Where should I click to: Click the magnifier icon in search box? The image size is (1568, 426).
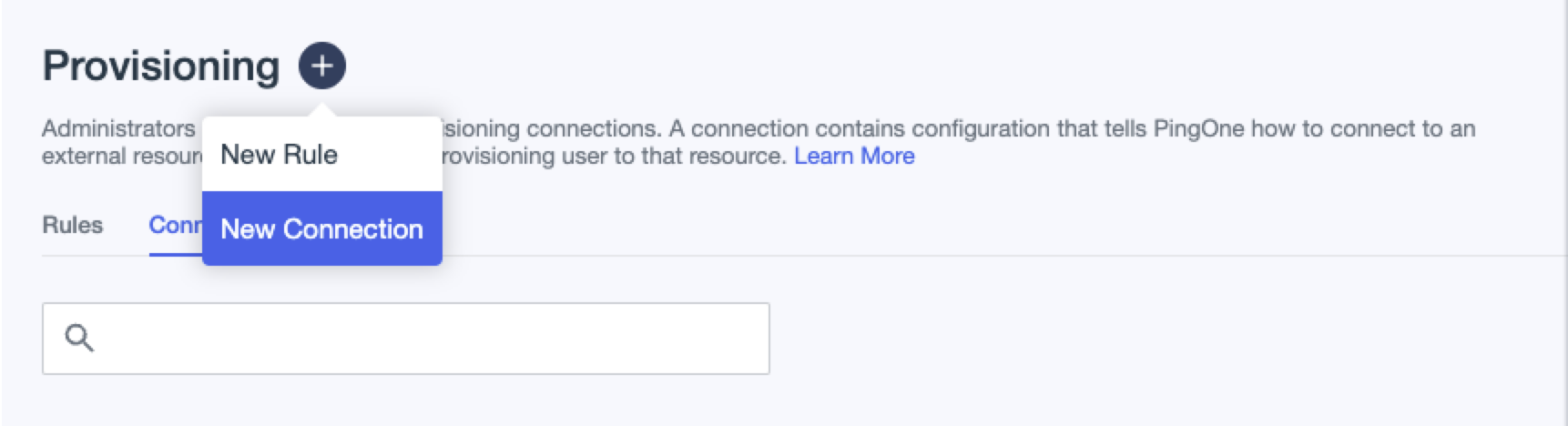click(79, 339)
